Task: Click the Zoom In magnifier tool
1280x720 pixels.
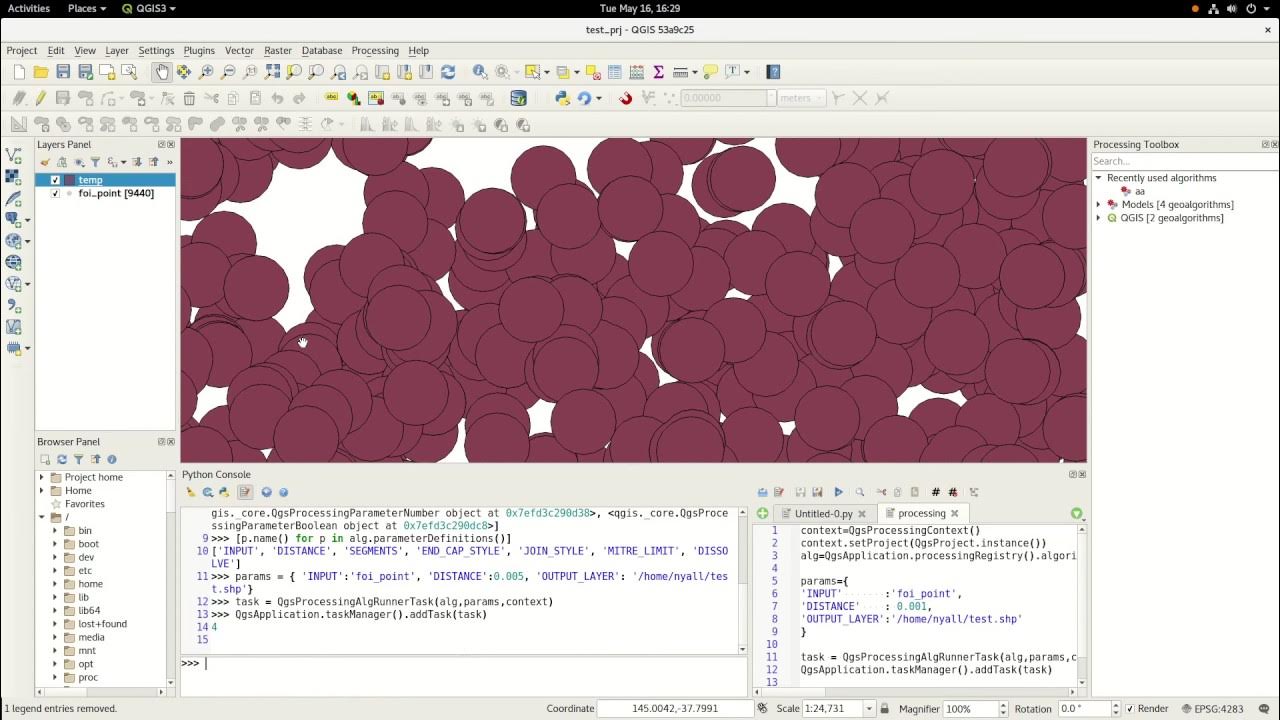Action: pyautogui.click(x=206, y=72)
